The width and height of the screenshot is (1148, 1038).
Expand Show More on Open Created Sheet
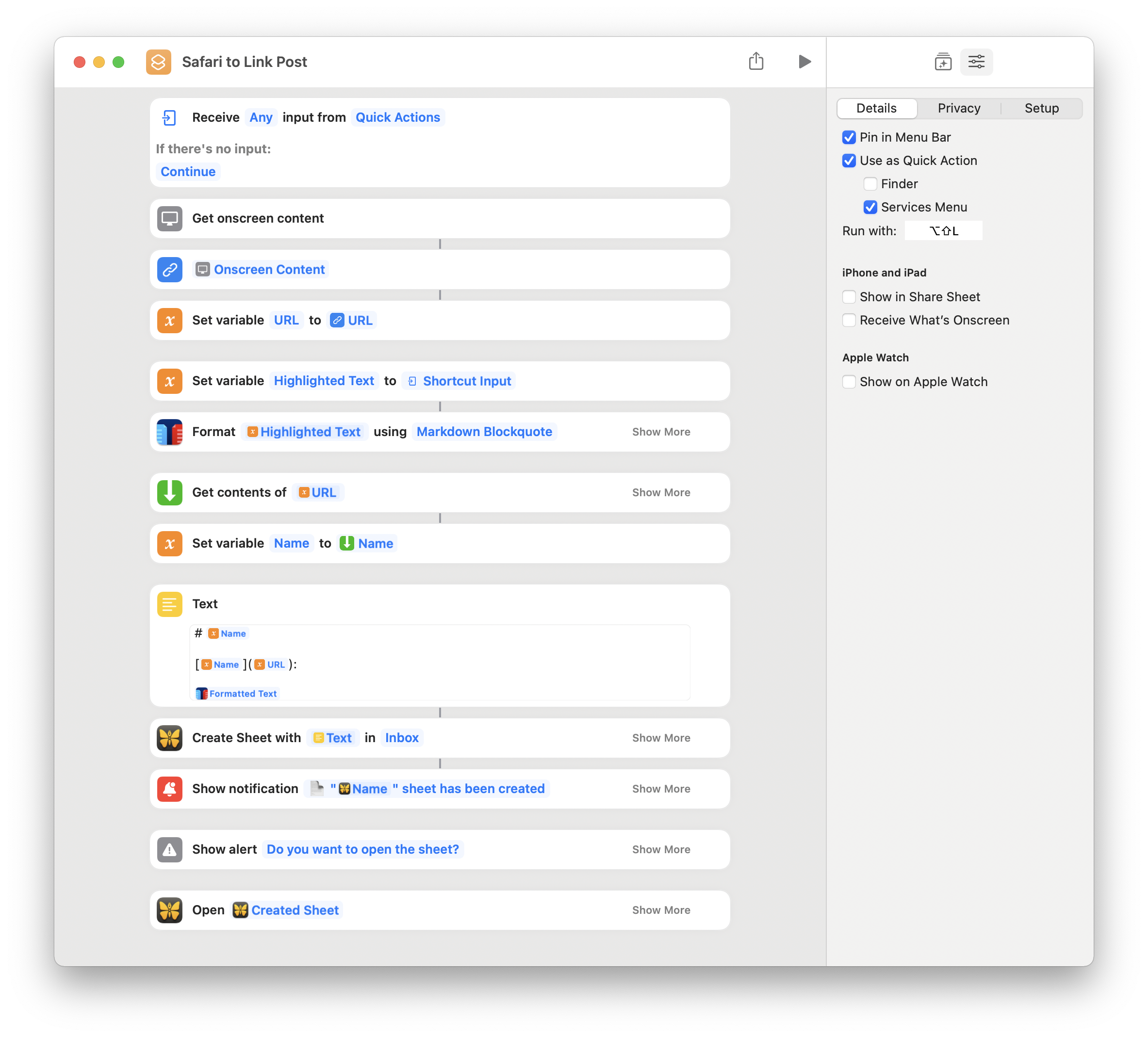point(661,910)
